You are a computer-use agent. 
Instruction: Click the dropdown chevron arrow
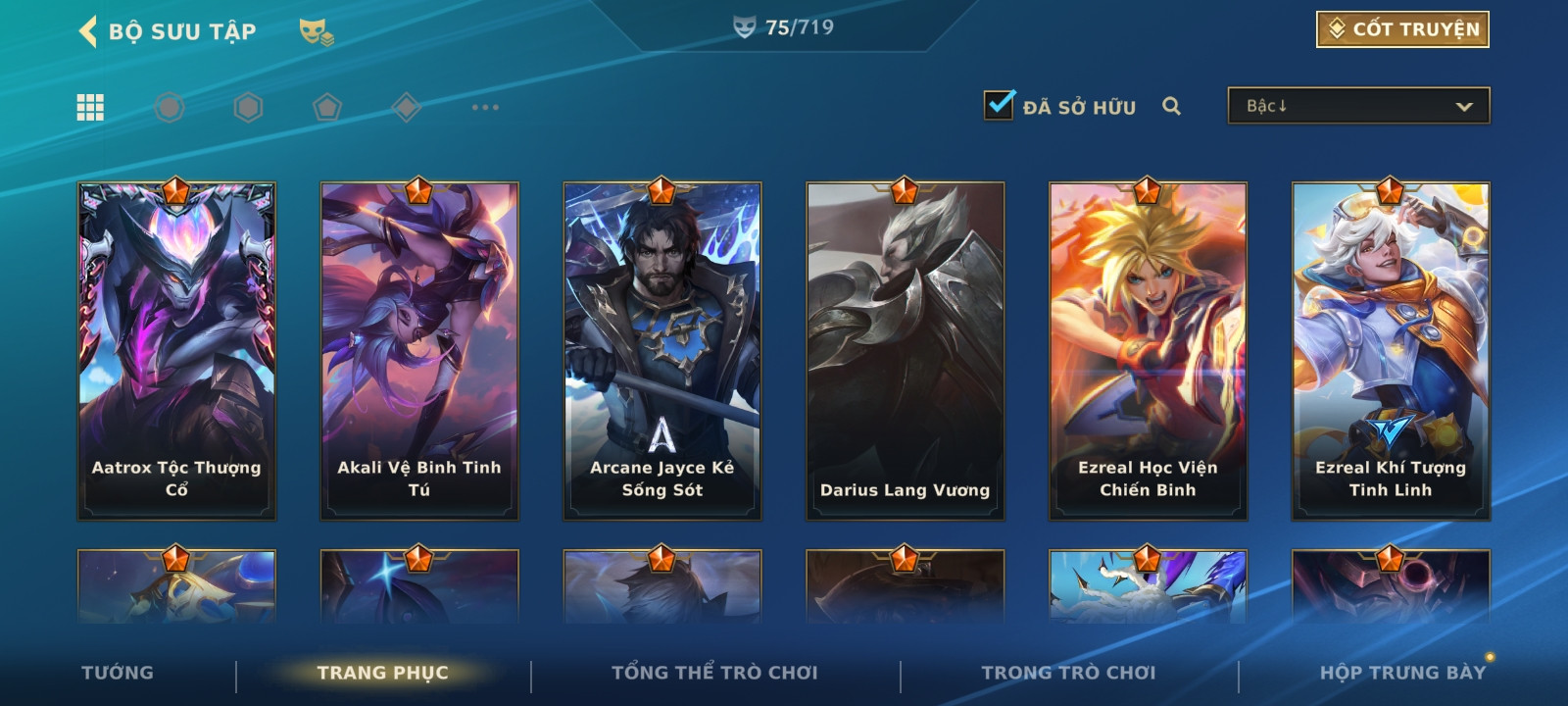pos(1464,106)
